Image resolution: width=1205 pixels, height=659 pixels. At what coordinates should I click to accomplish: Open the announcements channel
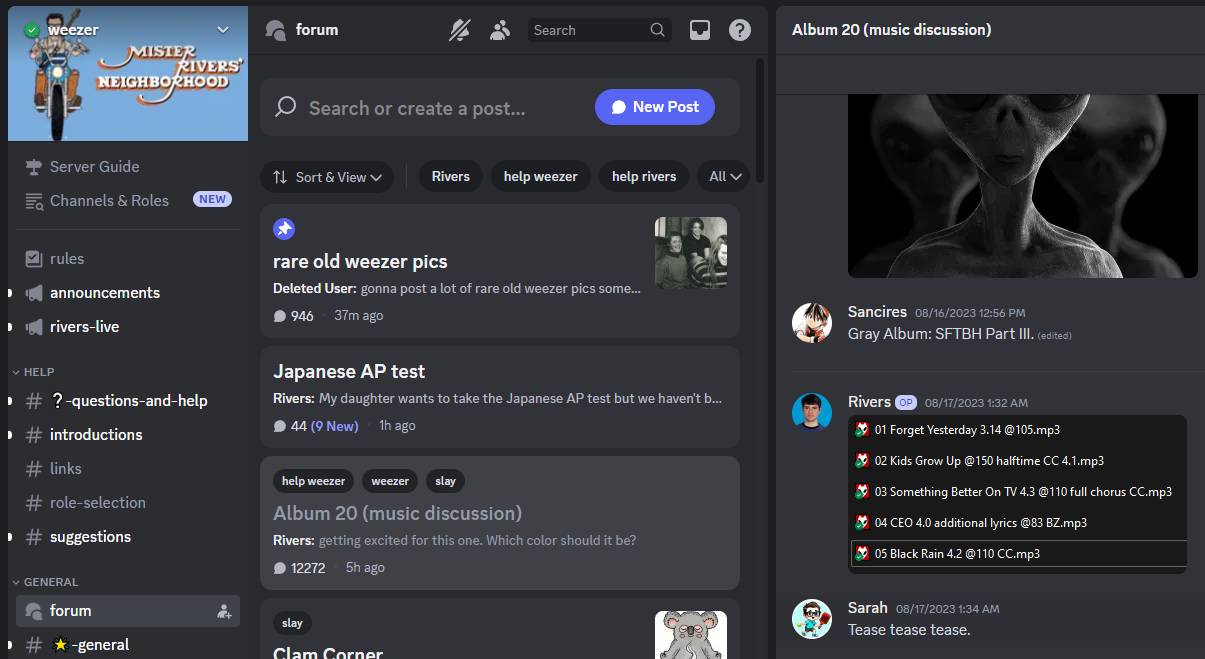click(x=105, y=293)
